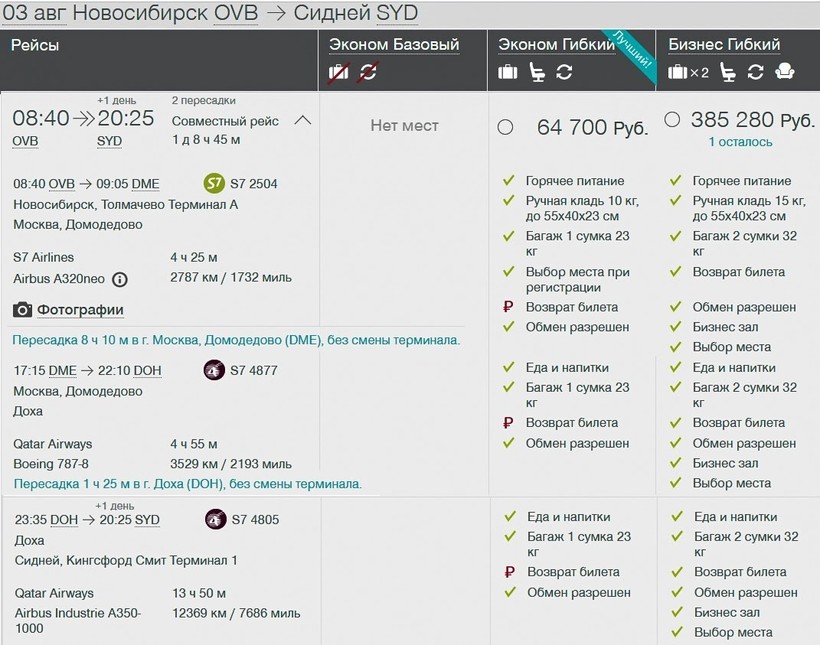Screen dimensions: 820x645
Task: Click the business lounge armchair icon
Action: point(786,72)
